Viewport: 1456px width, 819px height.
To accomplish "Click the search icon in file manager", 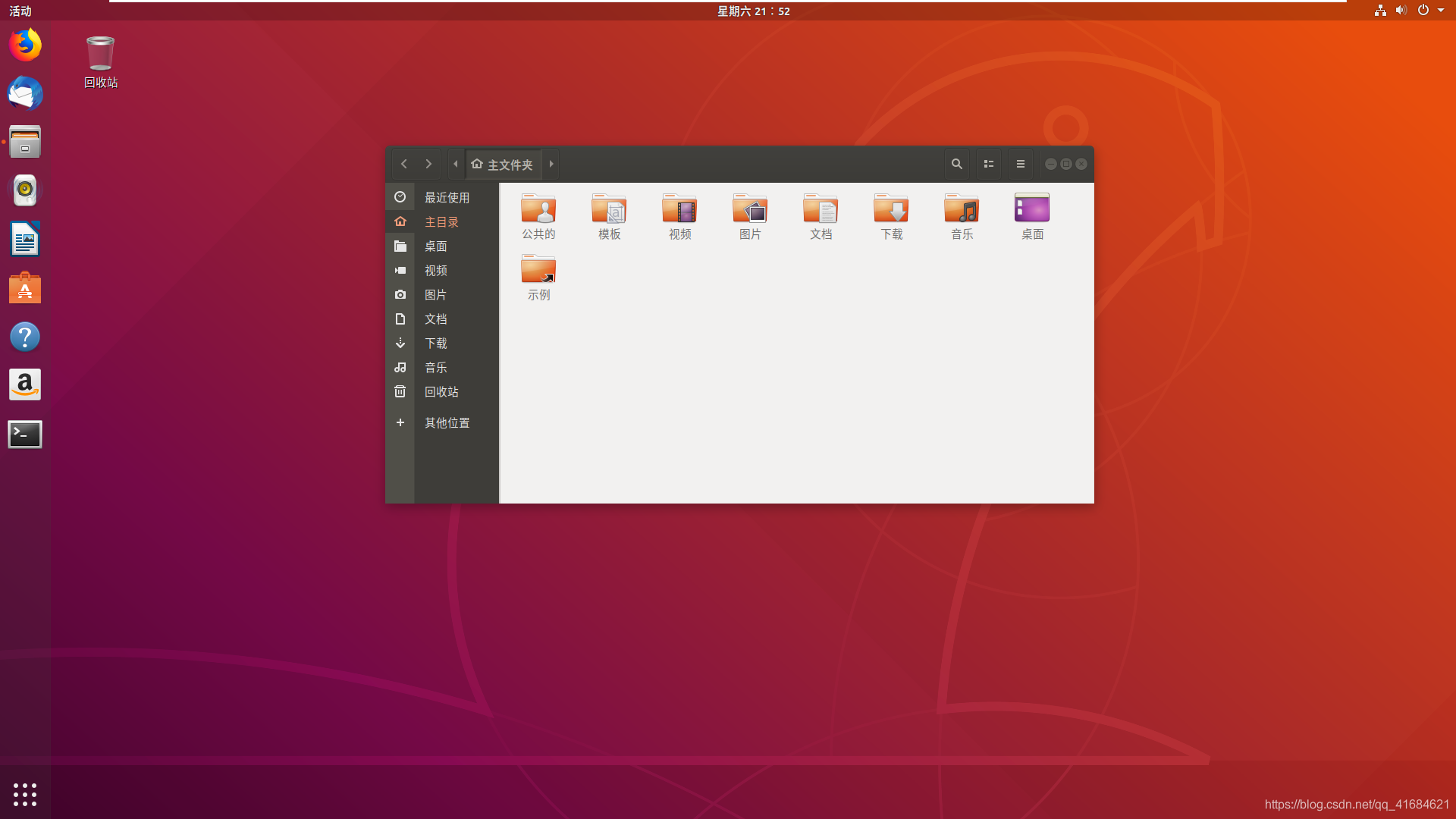I will (957, 164).
